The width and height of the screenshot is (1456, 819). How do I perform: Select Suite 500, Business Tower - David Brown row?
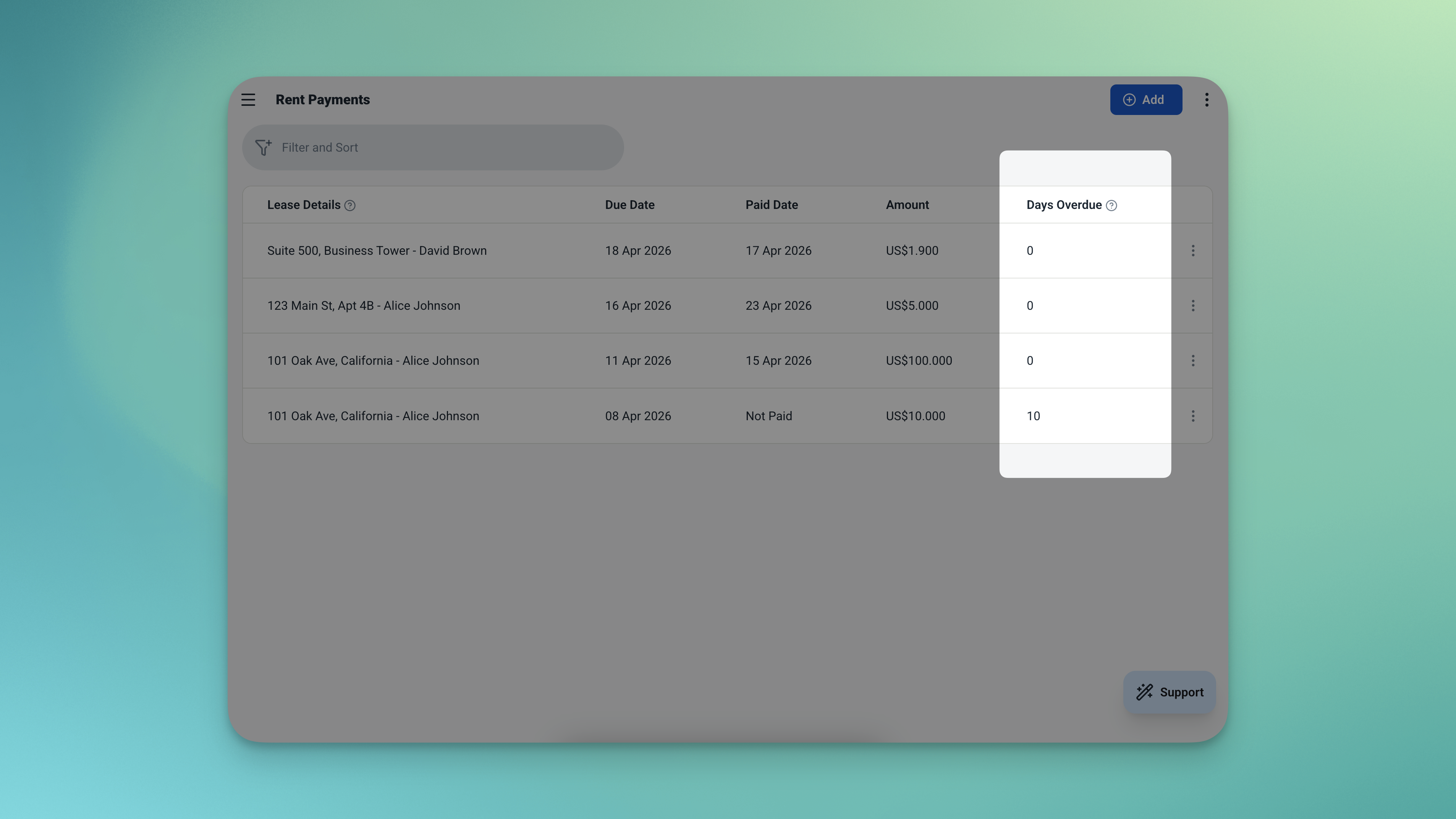click(377, 250)
